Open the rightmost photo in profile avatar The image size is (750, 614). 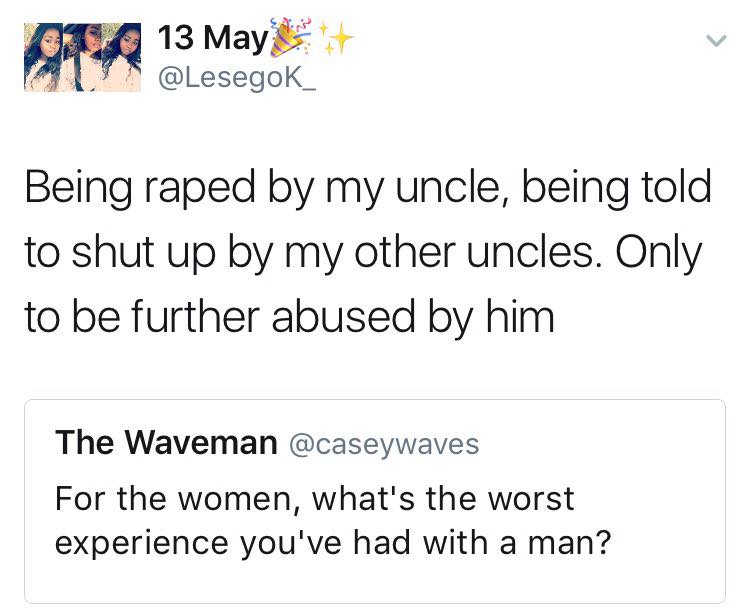[x=121, y=57]
